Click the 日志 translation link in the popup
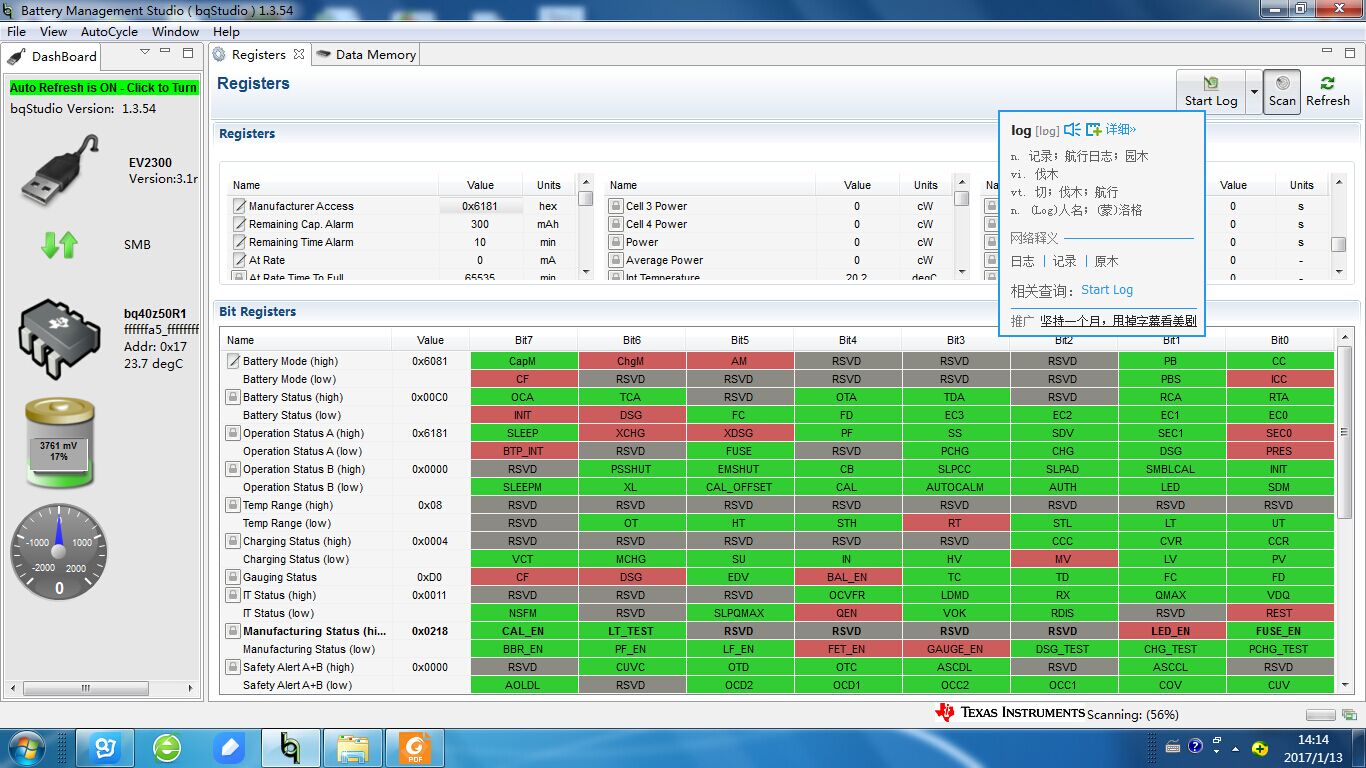Viewport: 1366px width, 768px height. point(1023,261)
